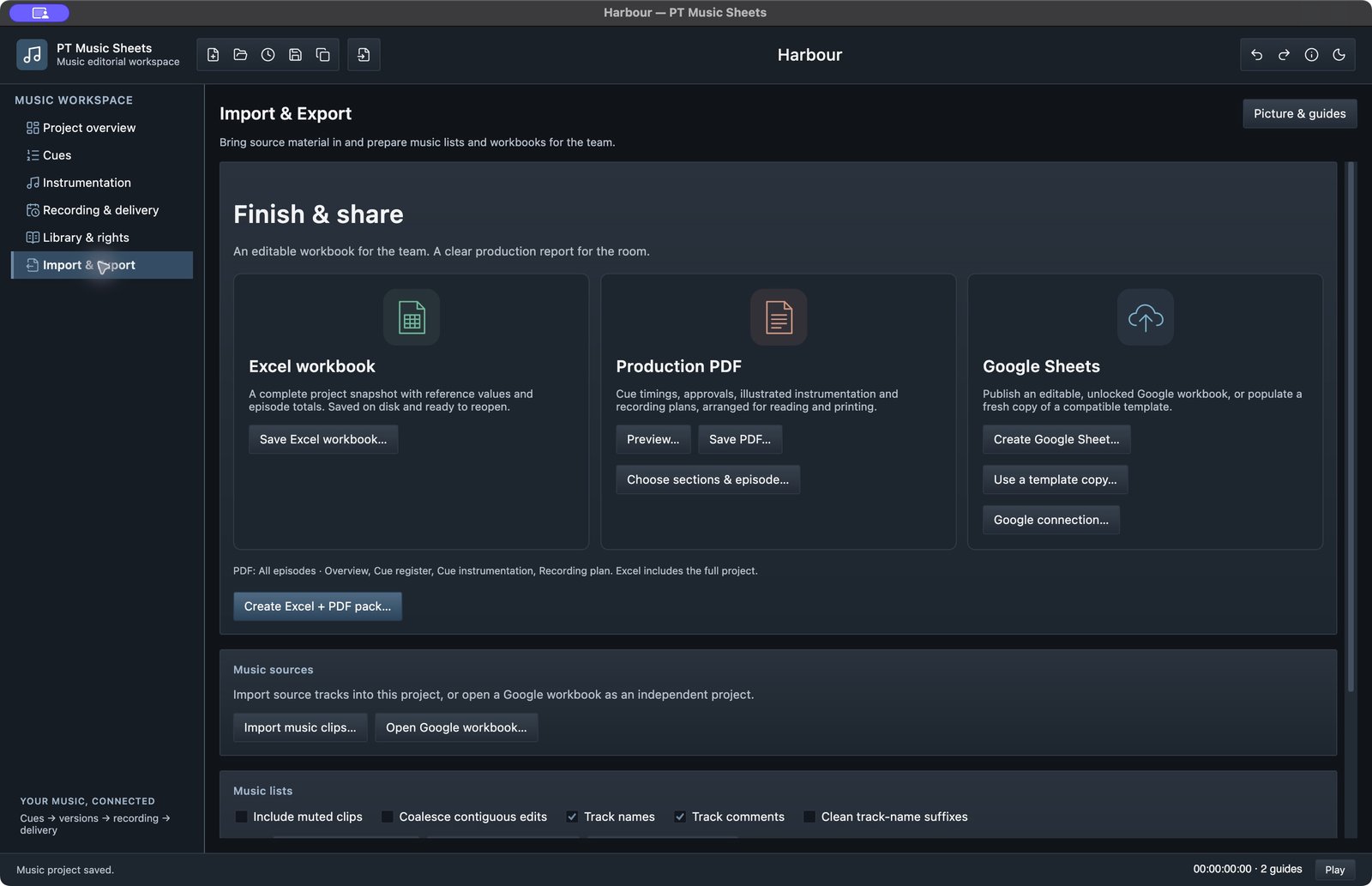Click Create Google Sheet button
The width and height of the screenshot is (1372, 886).
[x=1056, y=439]
